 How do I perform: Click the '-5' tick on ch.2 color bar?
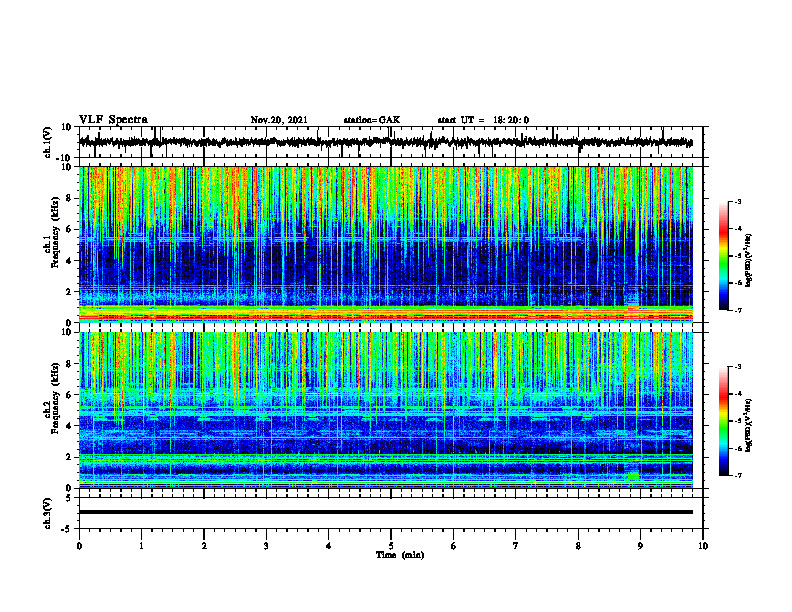[737, 421]
